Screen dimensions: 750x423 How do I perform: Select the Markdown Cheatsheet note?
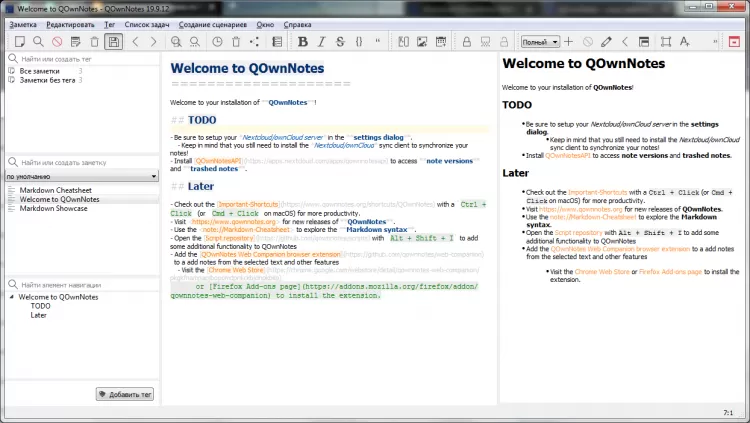55,189
